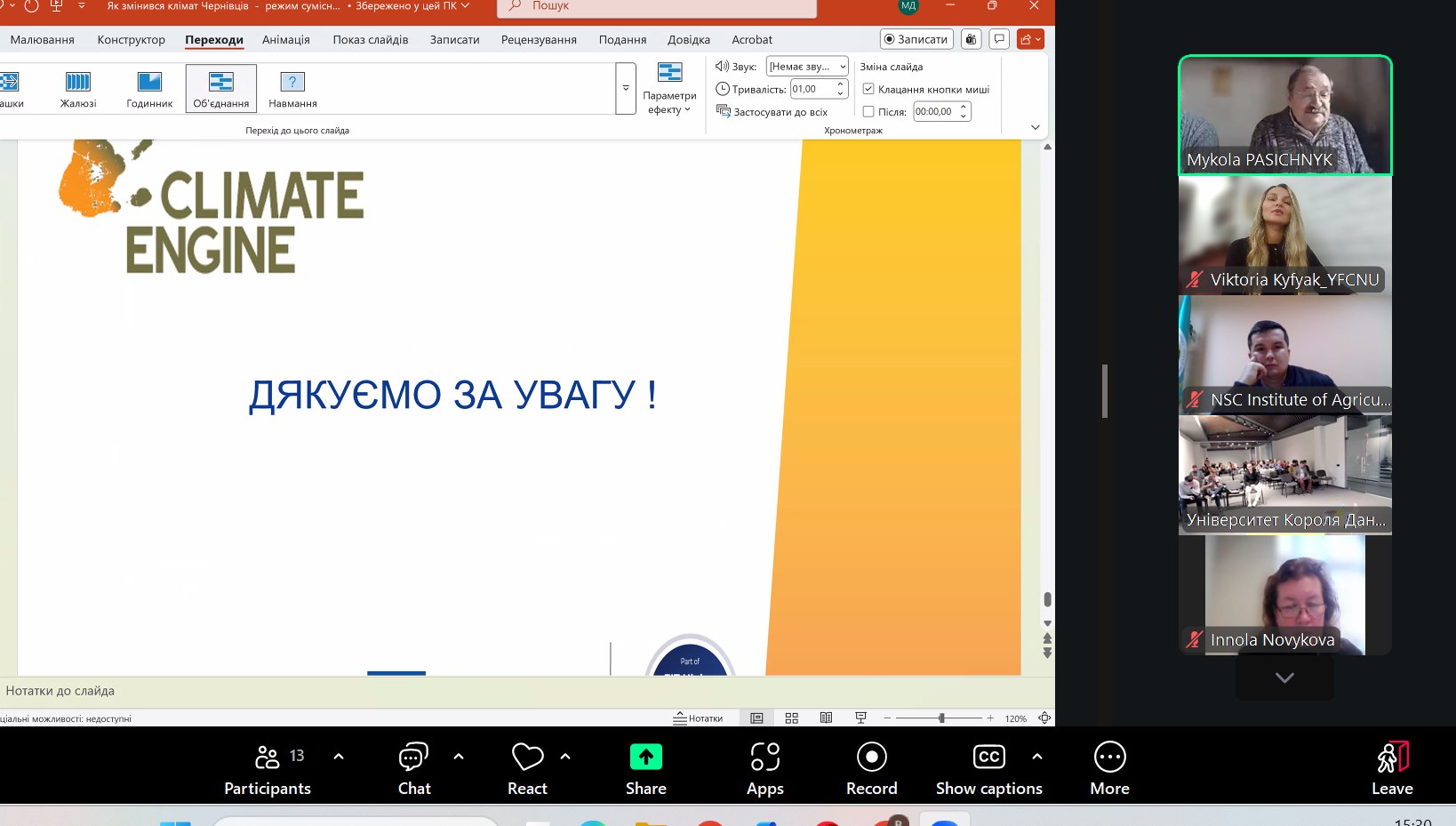
Task: Click the Записати record button at top right
Action: 916,39
